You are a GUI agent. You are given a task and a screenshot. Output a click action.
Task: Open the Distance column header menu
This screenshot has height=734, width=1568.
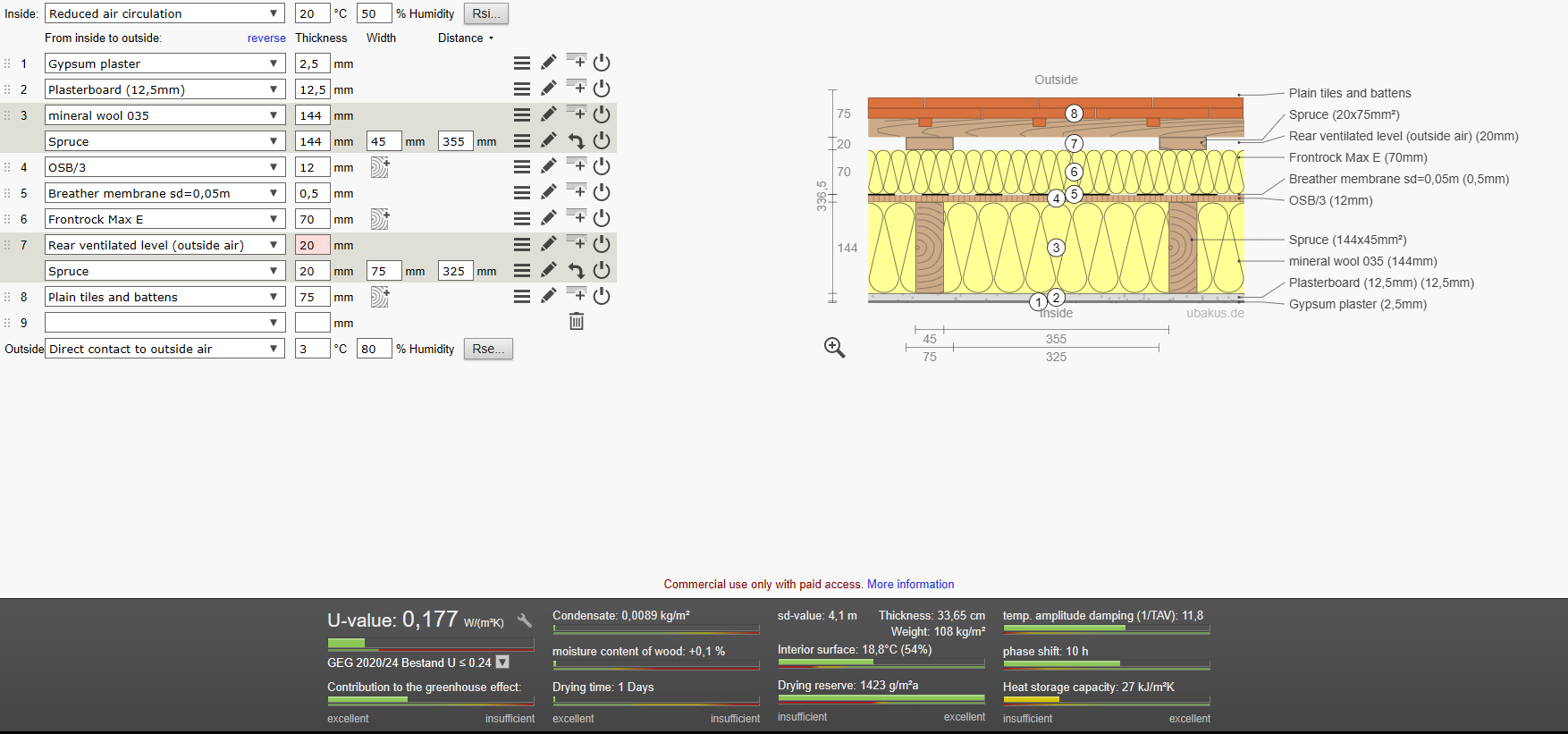[x=466, y=38]
